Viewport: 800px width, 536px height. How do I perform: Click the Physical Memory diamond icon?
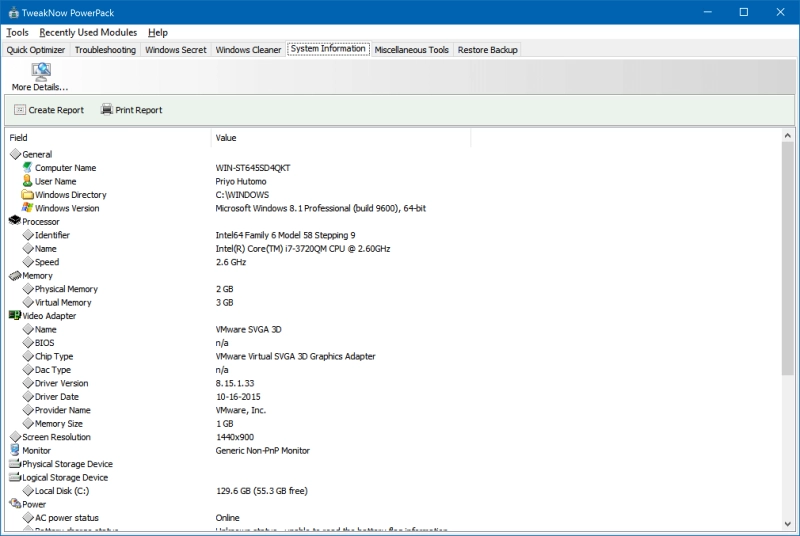pos(28,289)
